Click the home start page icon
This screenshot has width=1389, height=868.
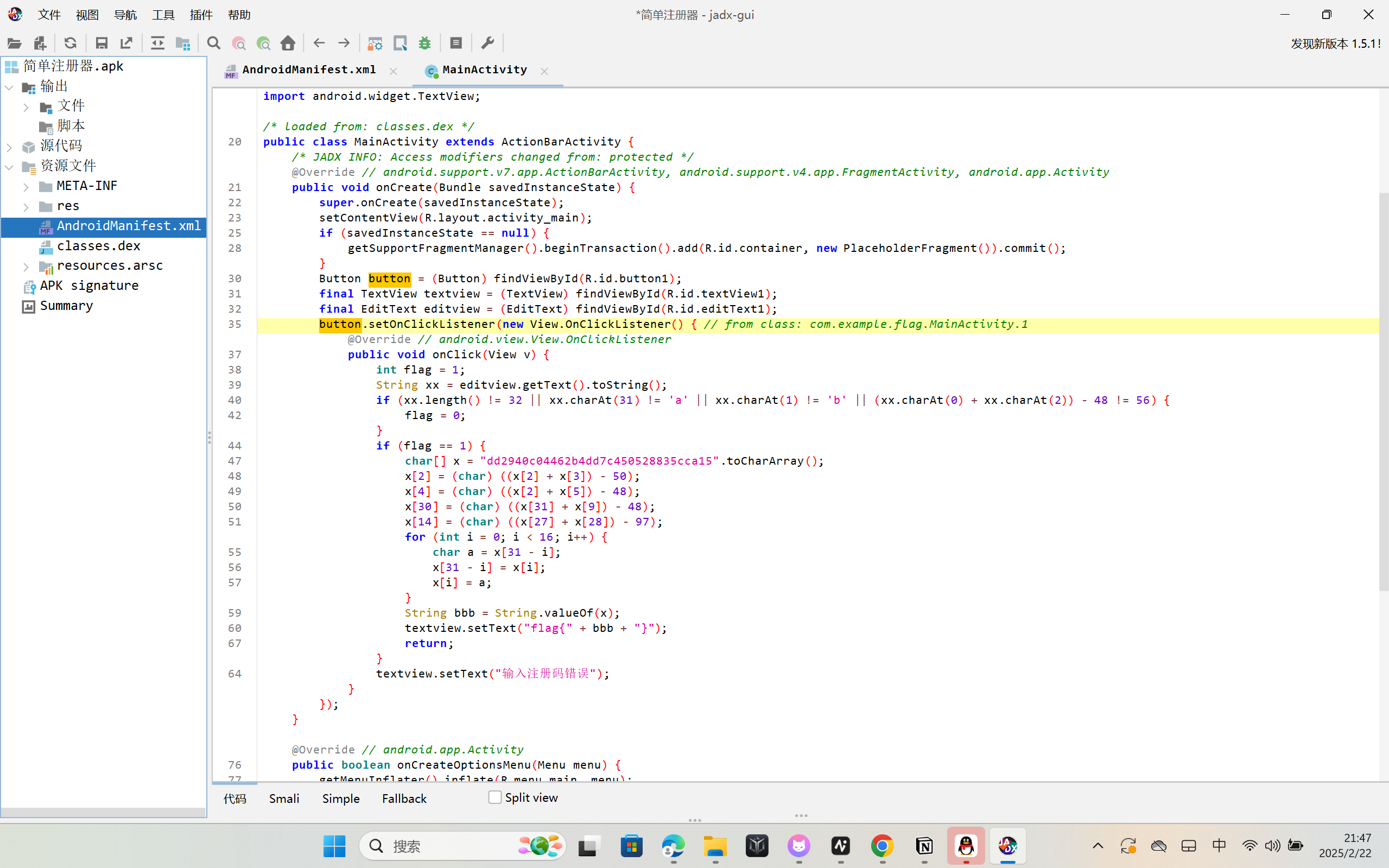[x=288, y=43]
